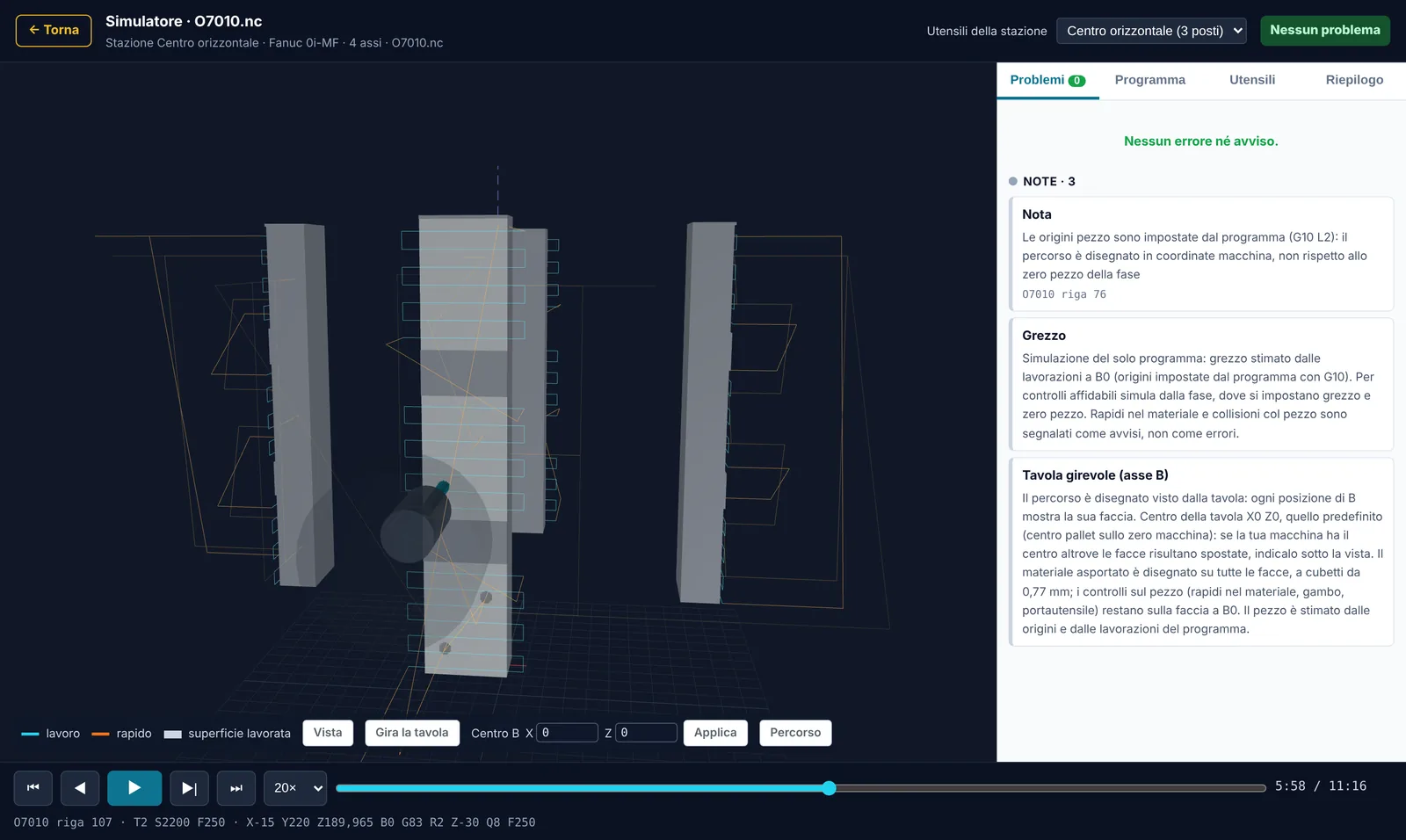Viewport: 1406px width, 840px height.
Task: Click the lavoro legend entry
Action: point(50,734)
